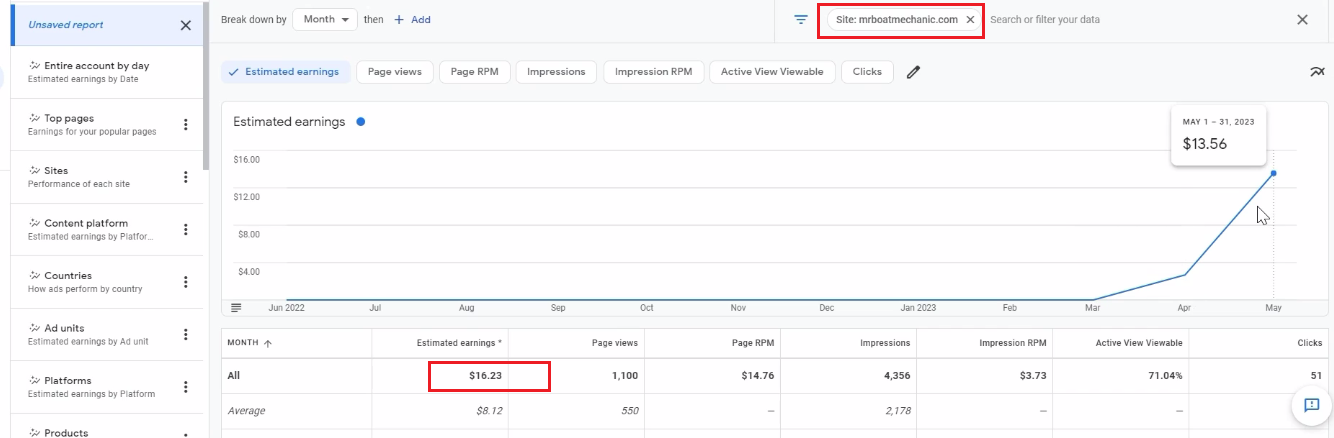Click the All row label

[234, 376]
